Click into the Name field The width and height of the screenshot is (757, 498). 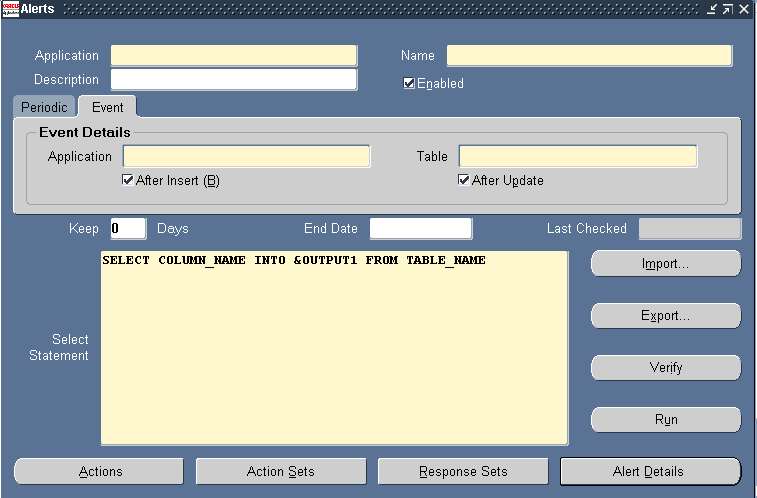pyautogui.click(x=589, y=55)
